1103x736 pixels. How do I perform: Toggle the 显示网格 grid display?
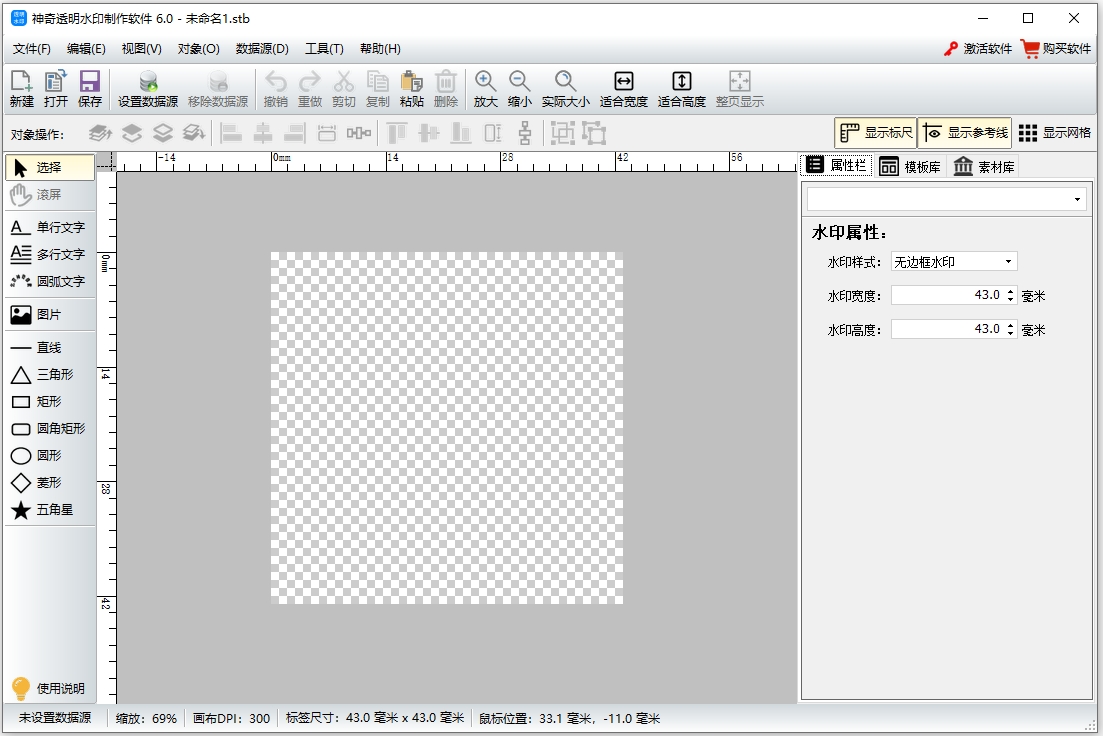point(1054,133)
